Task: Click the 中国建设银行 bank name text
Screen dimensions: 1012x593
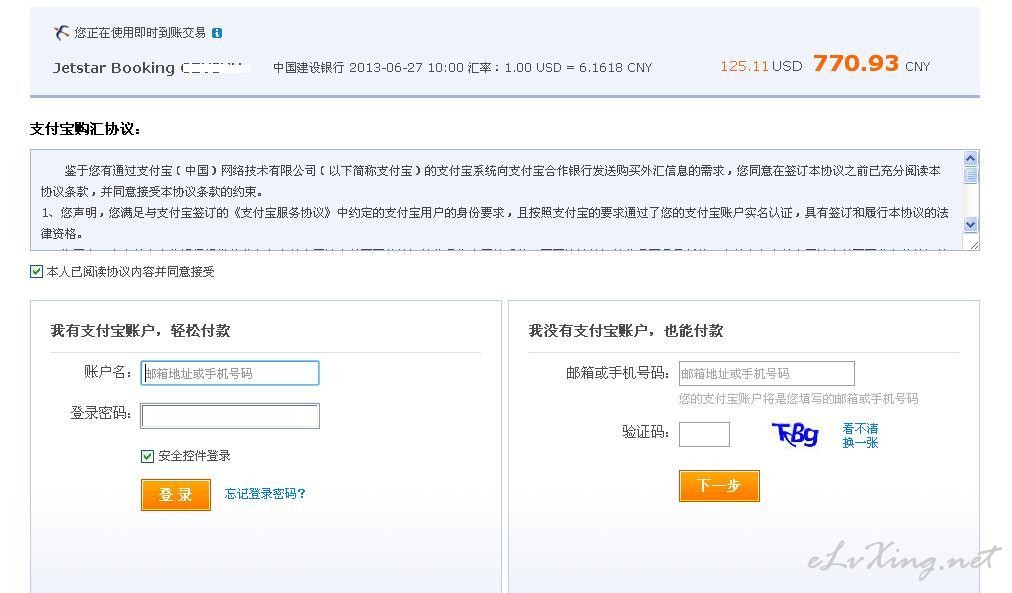Action: (309, 68)
